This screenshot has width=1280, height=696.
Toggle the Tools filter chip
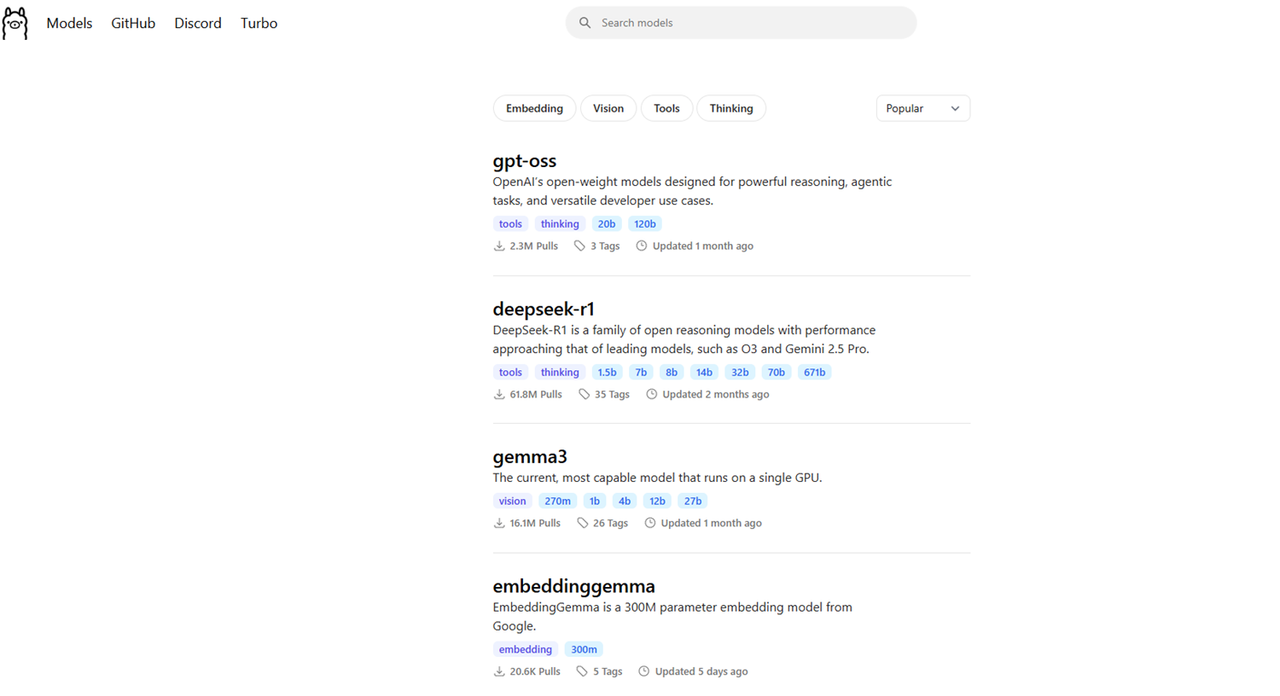click(666, 108)
